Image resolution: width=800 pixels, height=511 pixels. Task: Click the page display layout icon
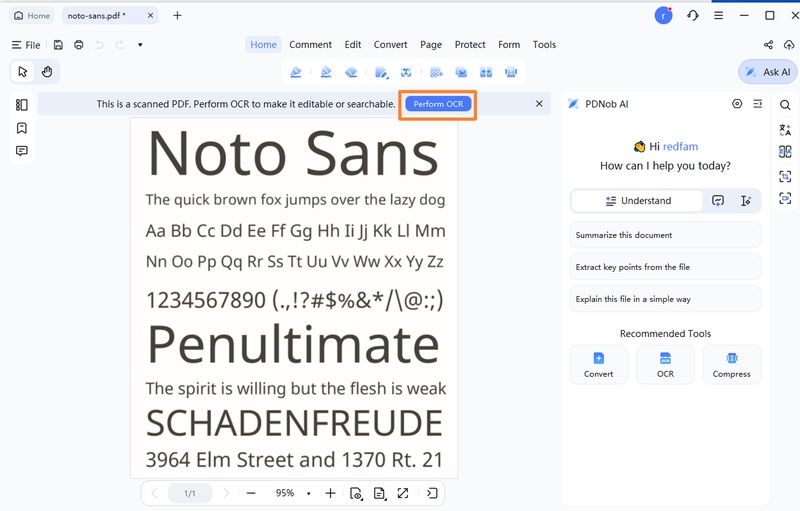380,493
